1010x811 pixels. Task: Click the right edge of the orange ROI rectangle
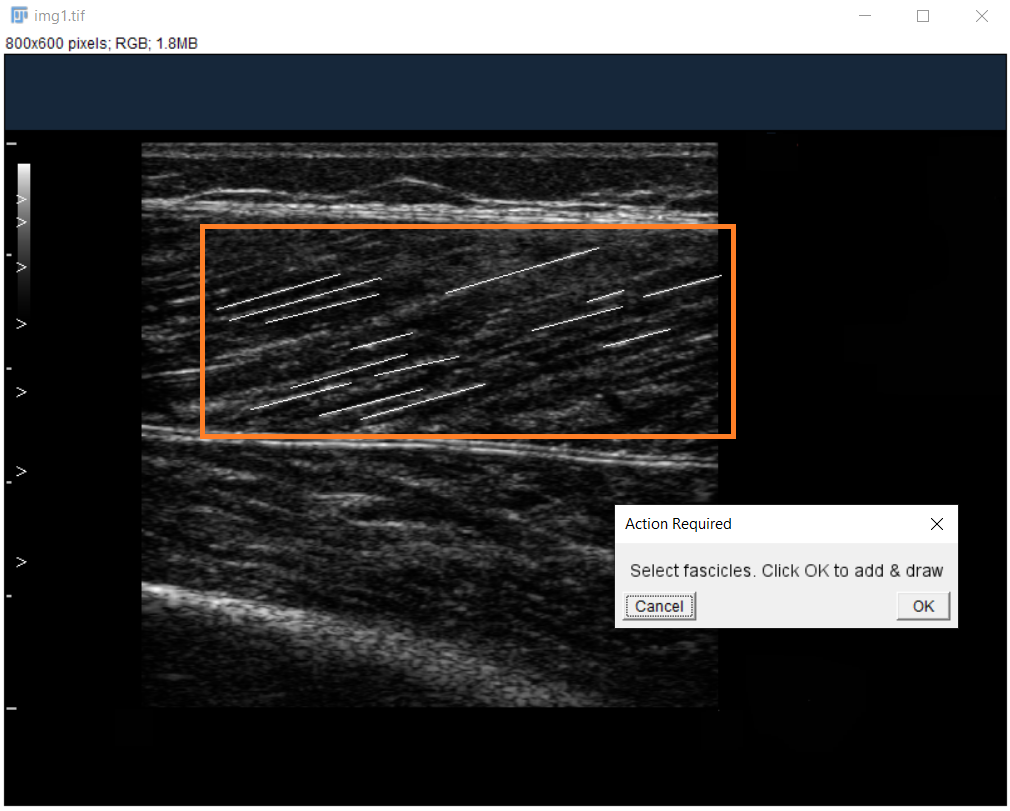(733, 330)
